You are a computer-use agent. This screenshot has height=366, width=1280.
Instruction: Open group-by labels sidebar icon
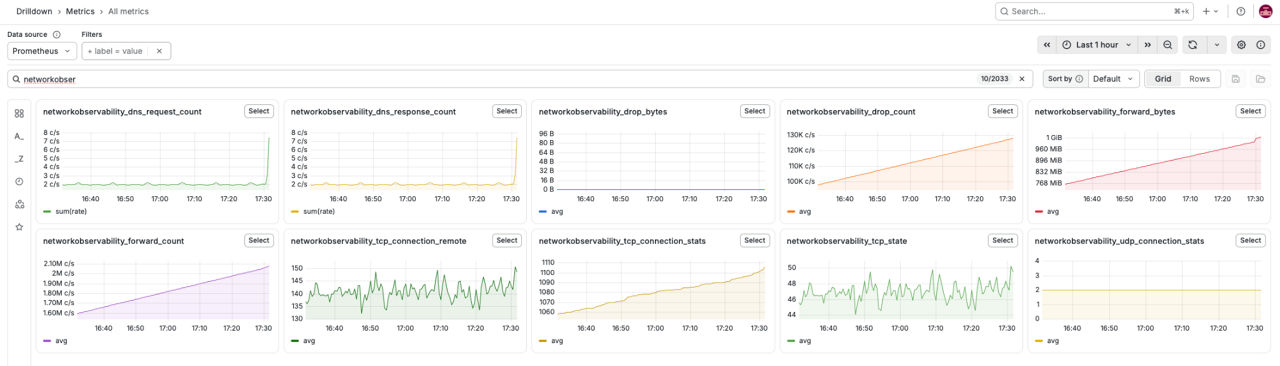coord(19,204)
